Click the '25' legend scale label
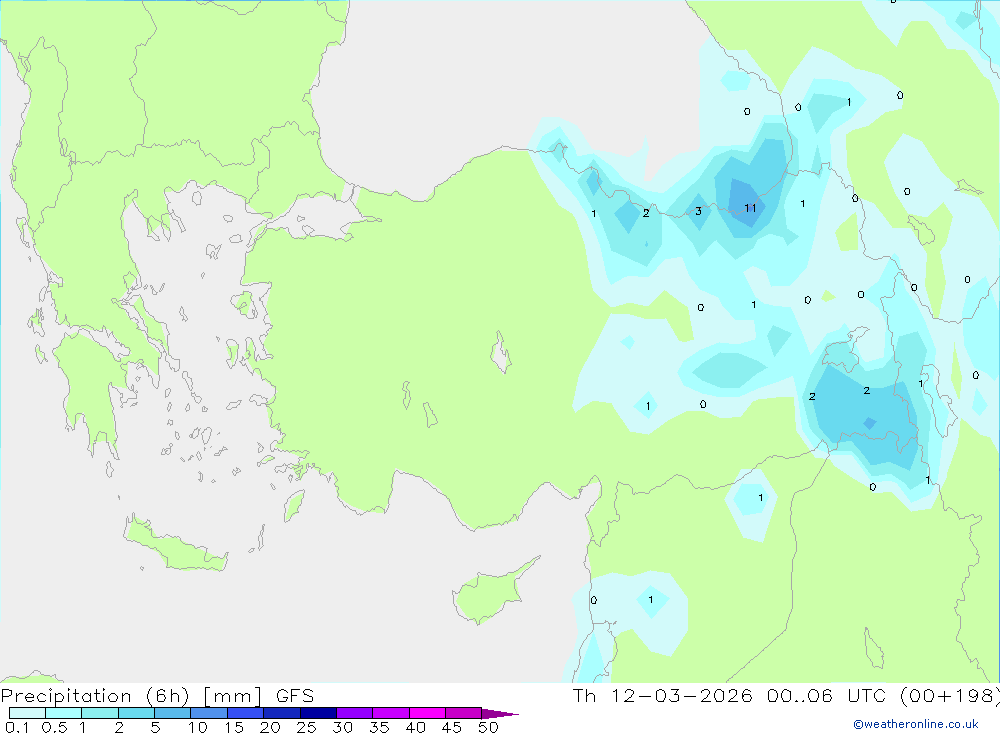This screenshot has width=1000, height=733. pos(306,727)
